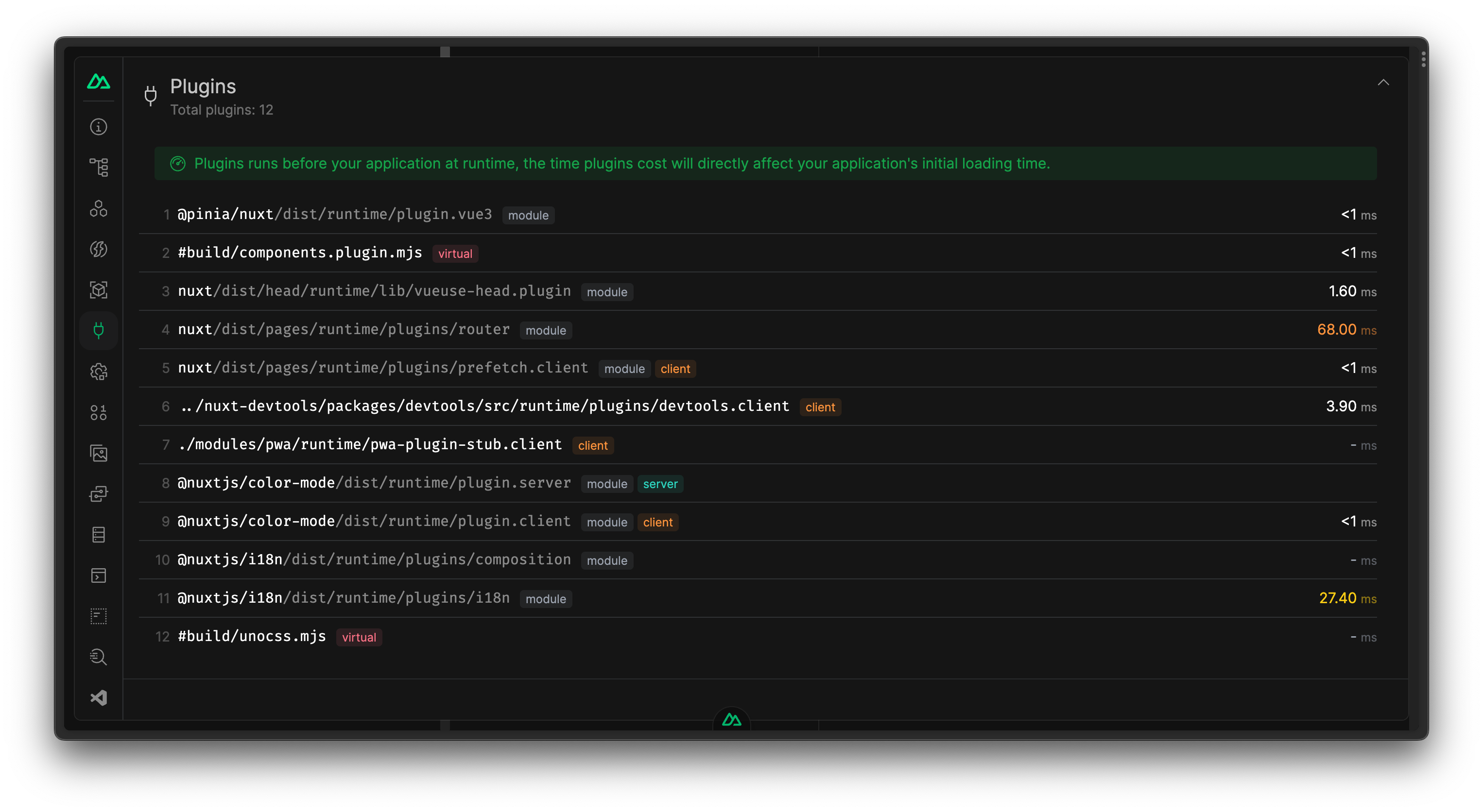Activate the component inspector magnifier
1483x812 pixels.
pos(99,657)
